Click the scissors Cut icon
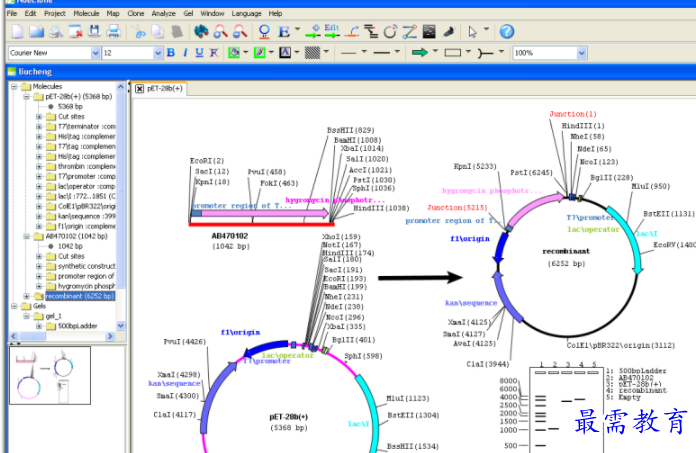Viewport: 696px width, 453px height. [x=141, y=32]
